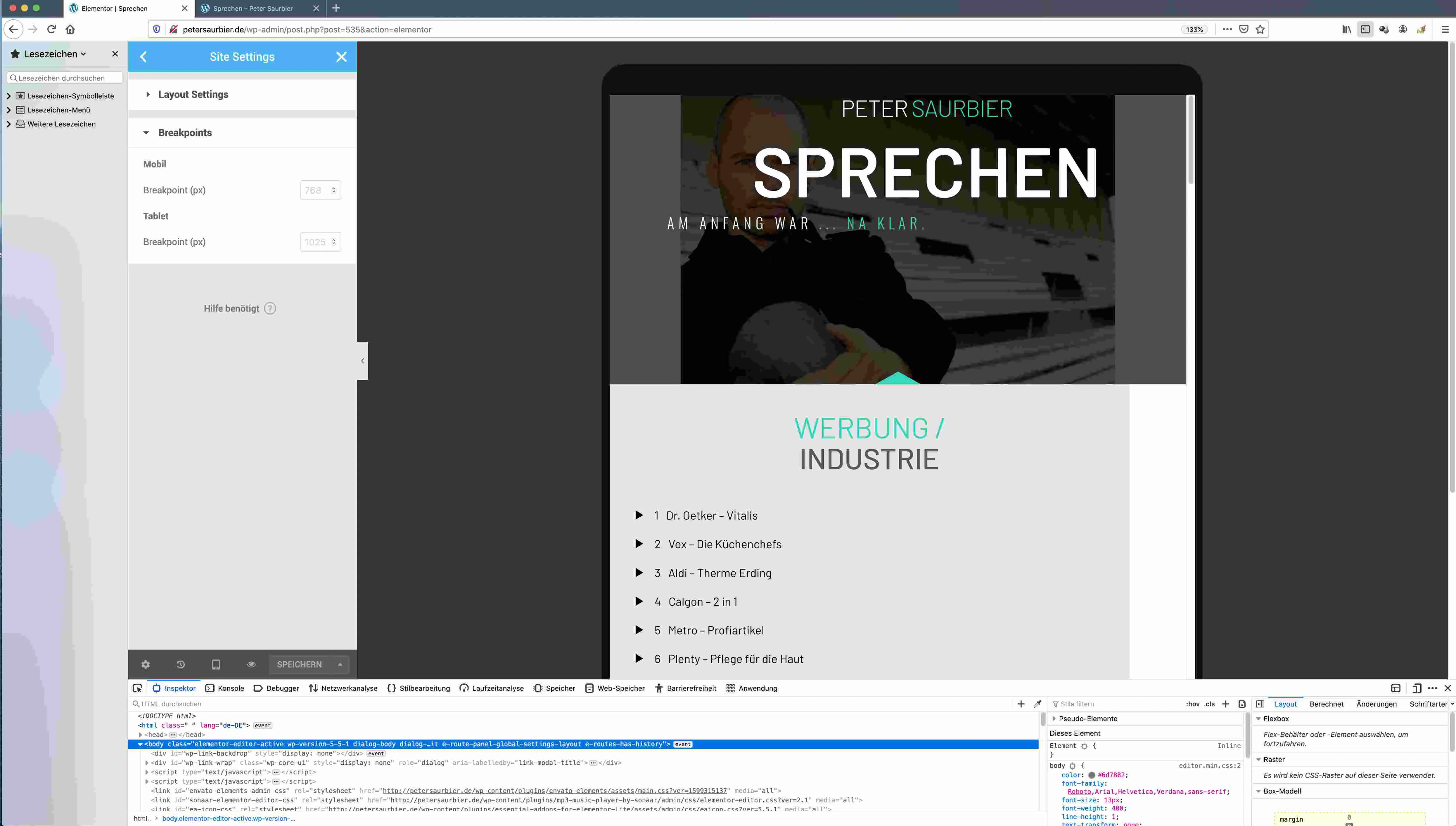Open devtools more options menu
Image resolution: width=1456 pixels, height=826 pixels.
1433,688
